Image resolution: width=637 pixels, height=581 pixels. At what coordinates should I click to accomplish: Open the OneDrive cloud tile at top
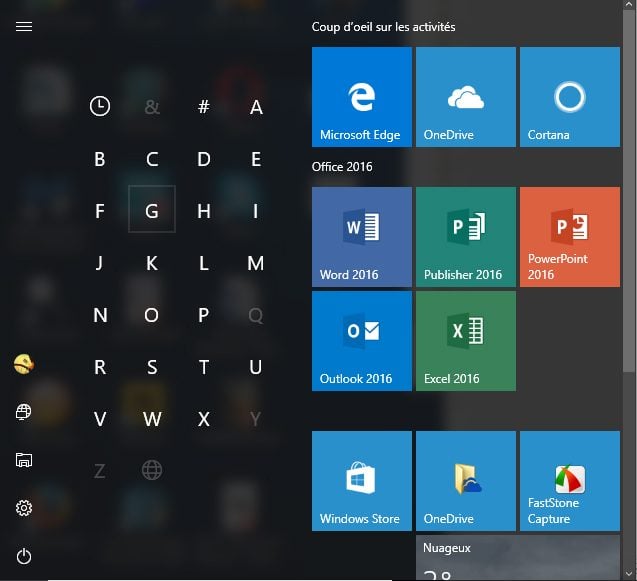point(466,97)
